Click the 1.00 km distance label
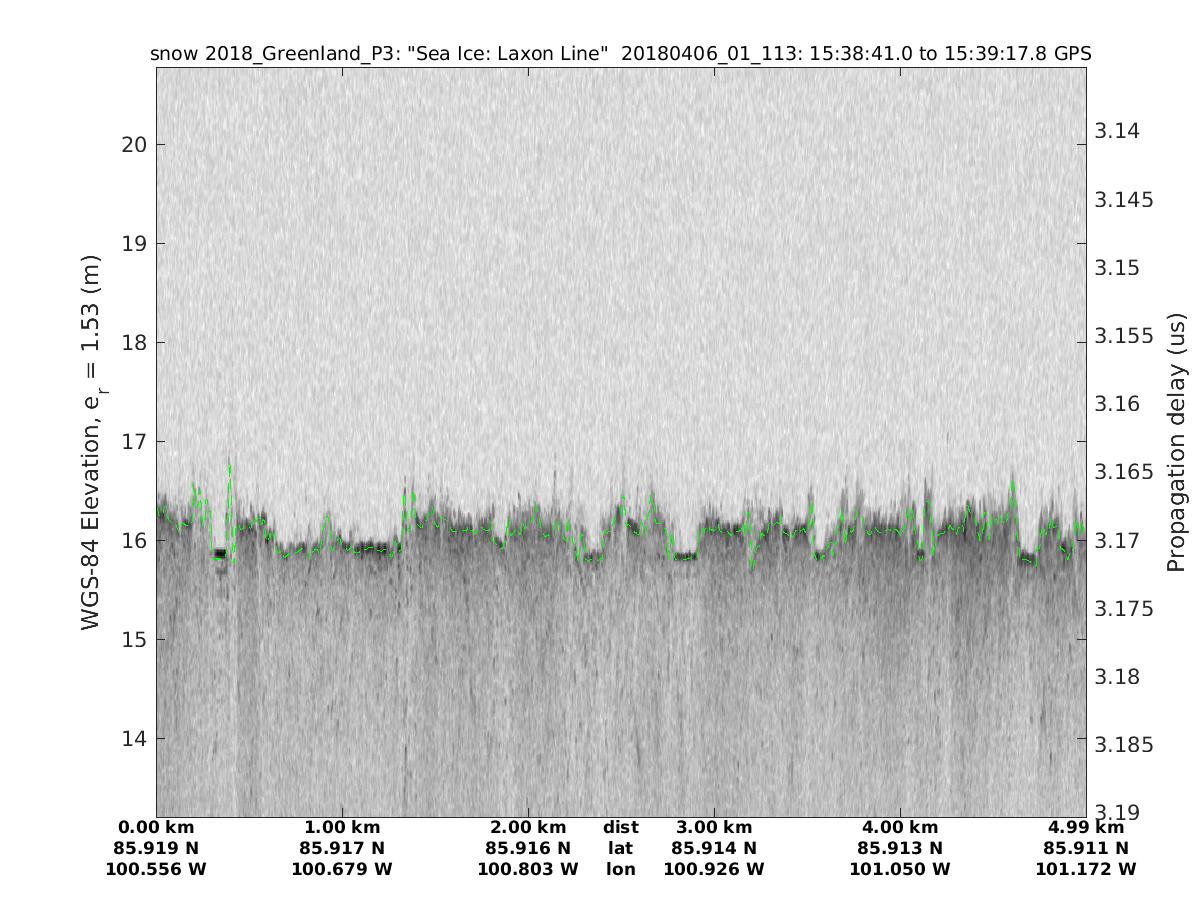 click(342, 828)
